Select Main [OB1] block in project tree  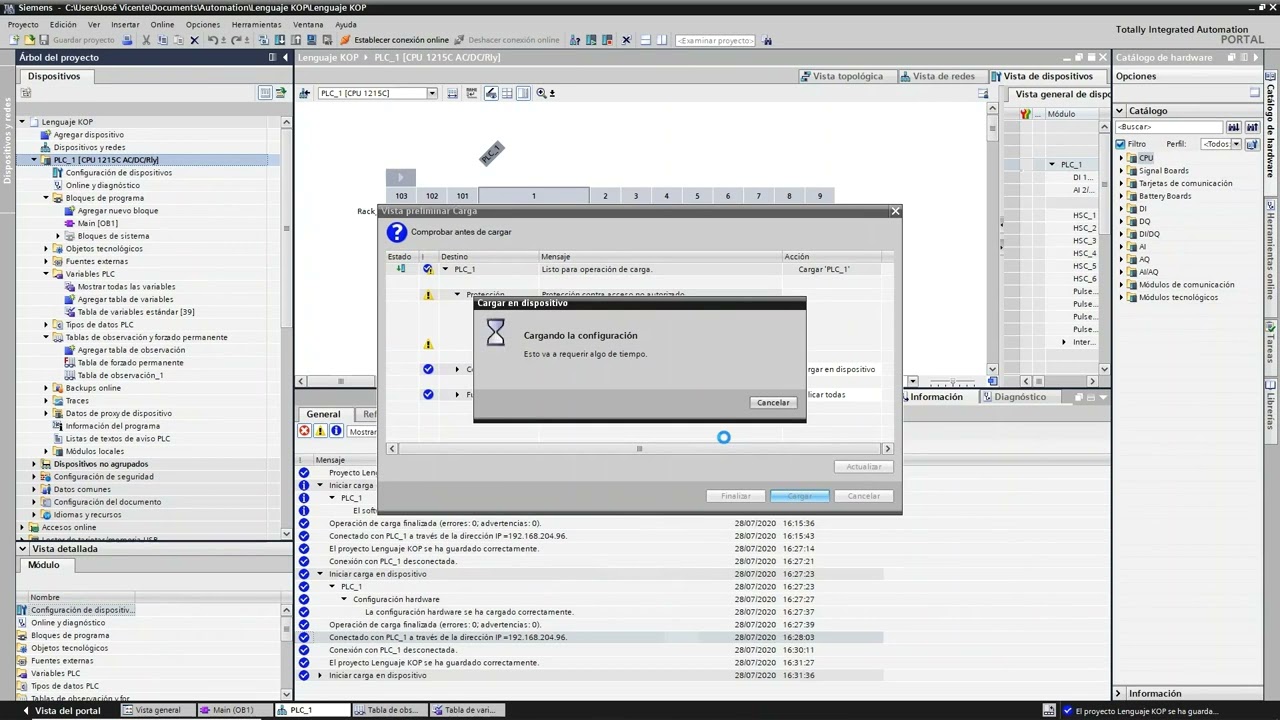point(97,223)
